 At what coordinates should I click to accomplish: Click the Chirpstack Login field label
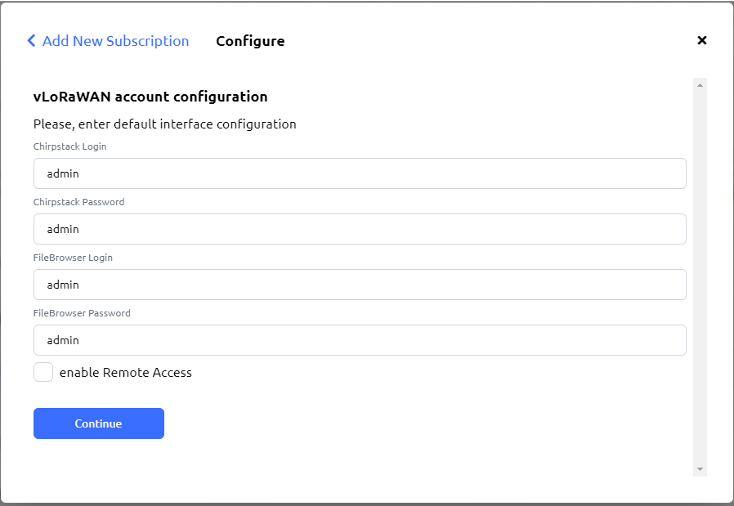tap(70, 147)
